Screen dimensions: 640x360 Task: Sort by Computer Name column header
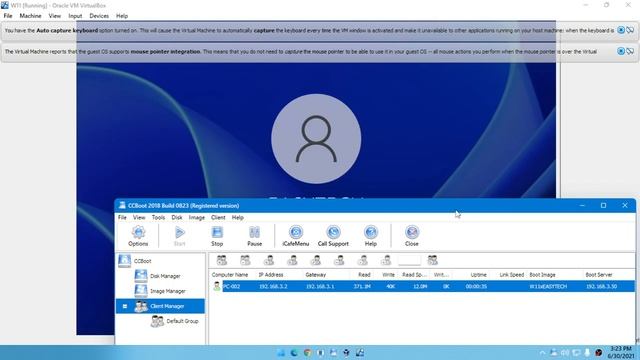coord(230,275)
